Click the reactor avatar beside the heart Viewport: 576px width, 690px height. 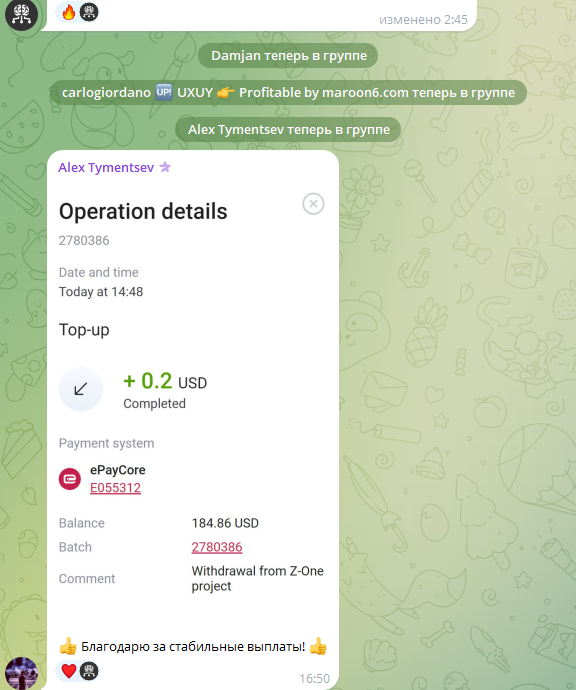[x=89, y=671]
